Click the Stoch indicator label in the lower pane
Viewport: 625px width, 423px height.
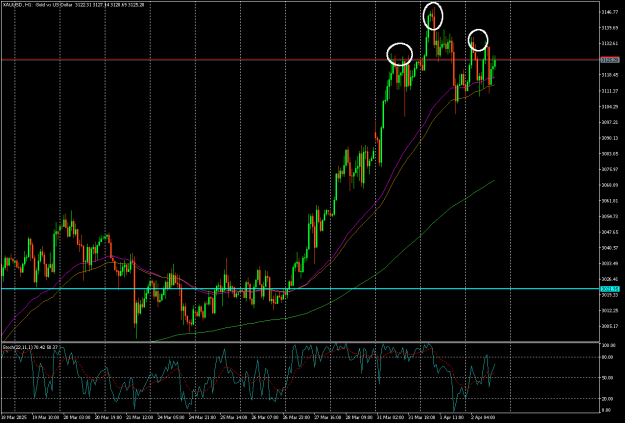tap(31, 347)
